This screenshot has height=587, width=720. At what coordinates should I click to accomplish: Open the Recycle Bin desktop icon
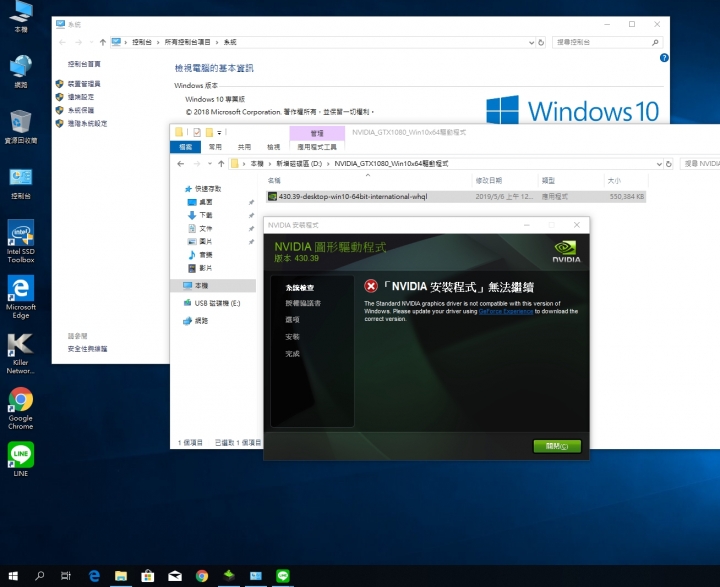[21, 127]
